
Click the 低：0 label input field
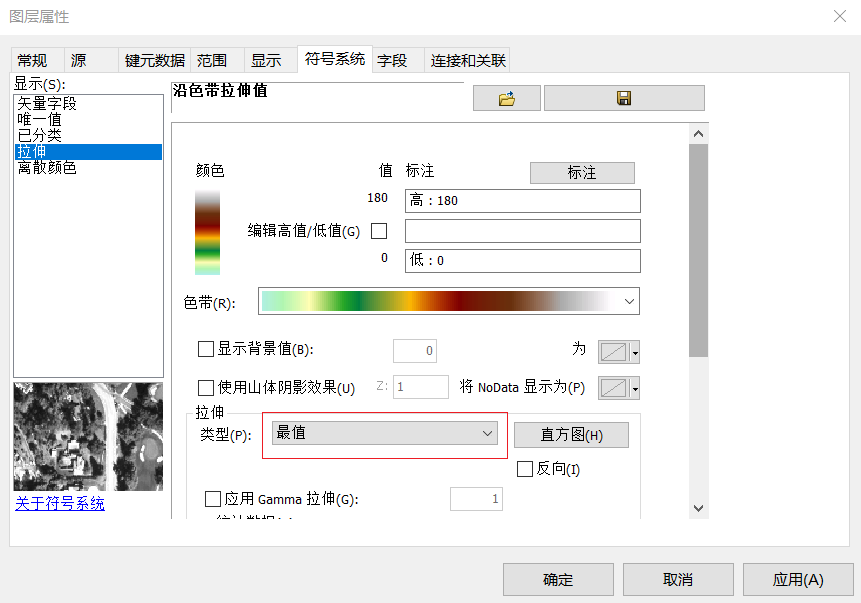pos(523,261)
